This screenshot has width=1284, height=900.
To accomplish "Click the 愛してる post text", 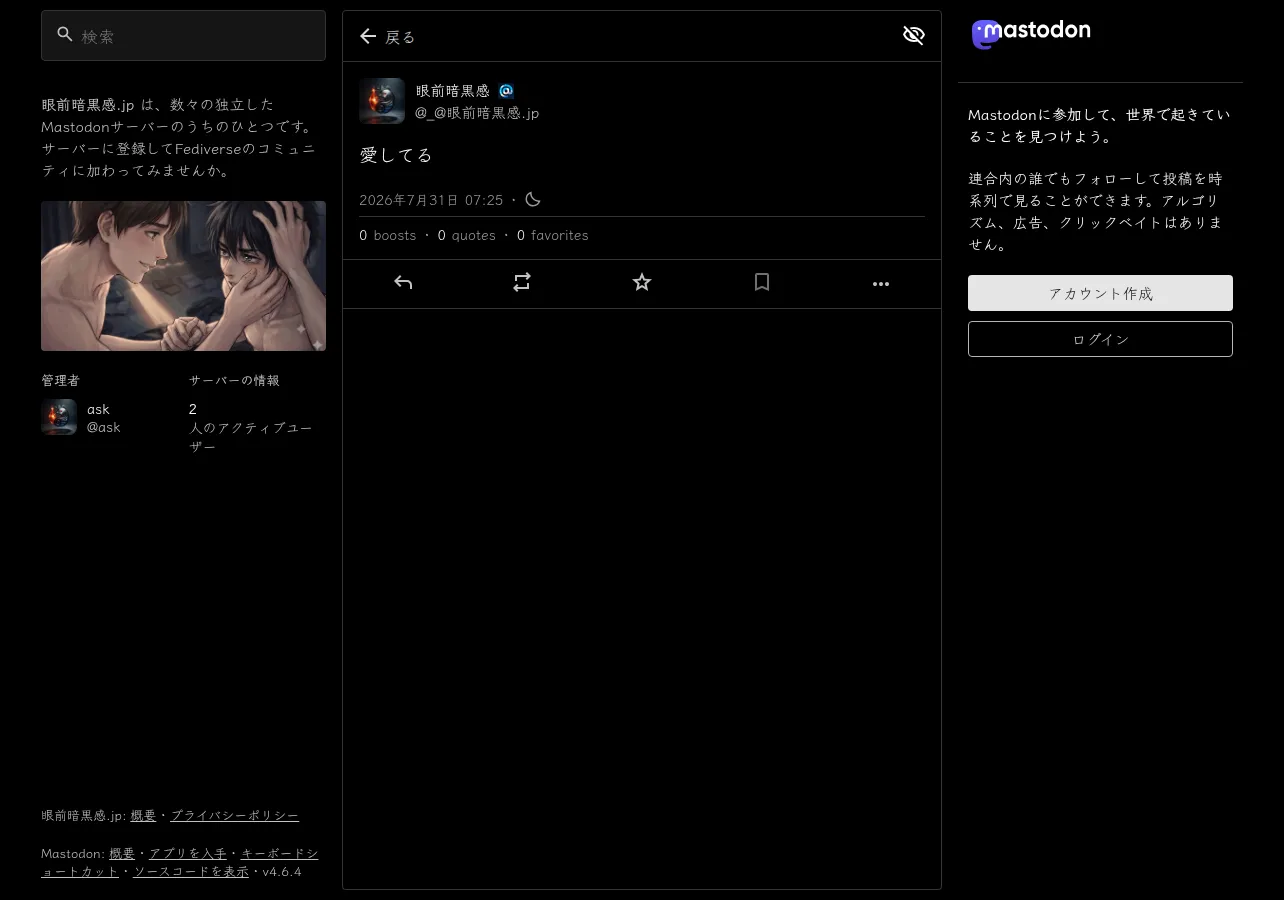I will tap(396, 155).
